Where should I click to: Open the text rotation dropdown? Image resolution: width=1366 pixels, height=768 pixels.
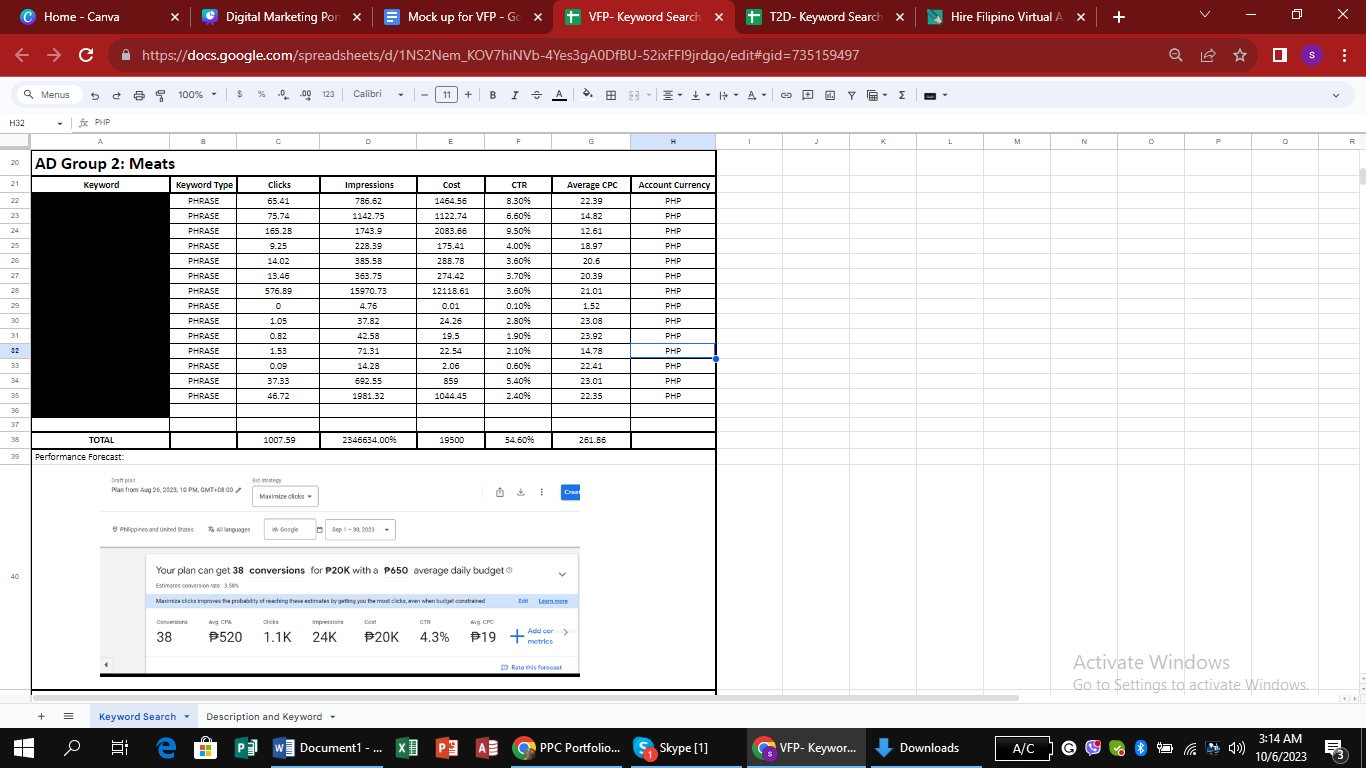pos(756,95)
